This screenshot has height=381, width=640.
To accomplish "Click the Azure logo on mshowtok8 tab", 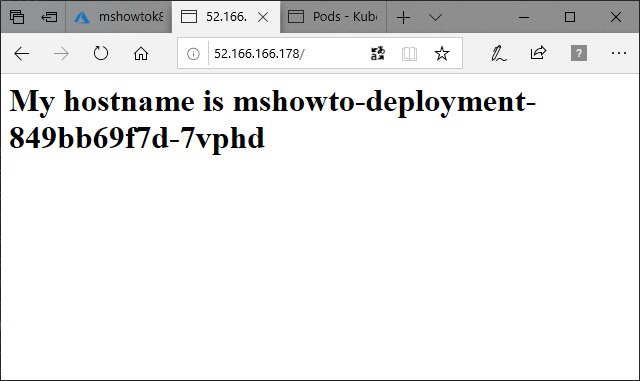I will coord(82,17).
